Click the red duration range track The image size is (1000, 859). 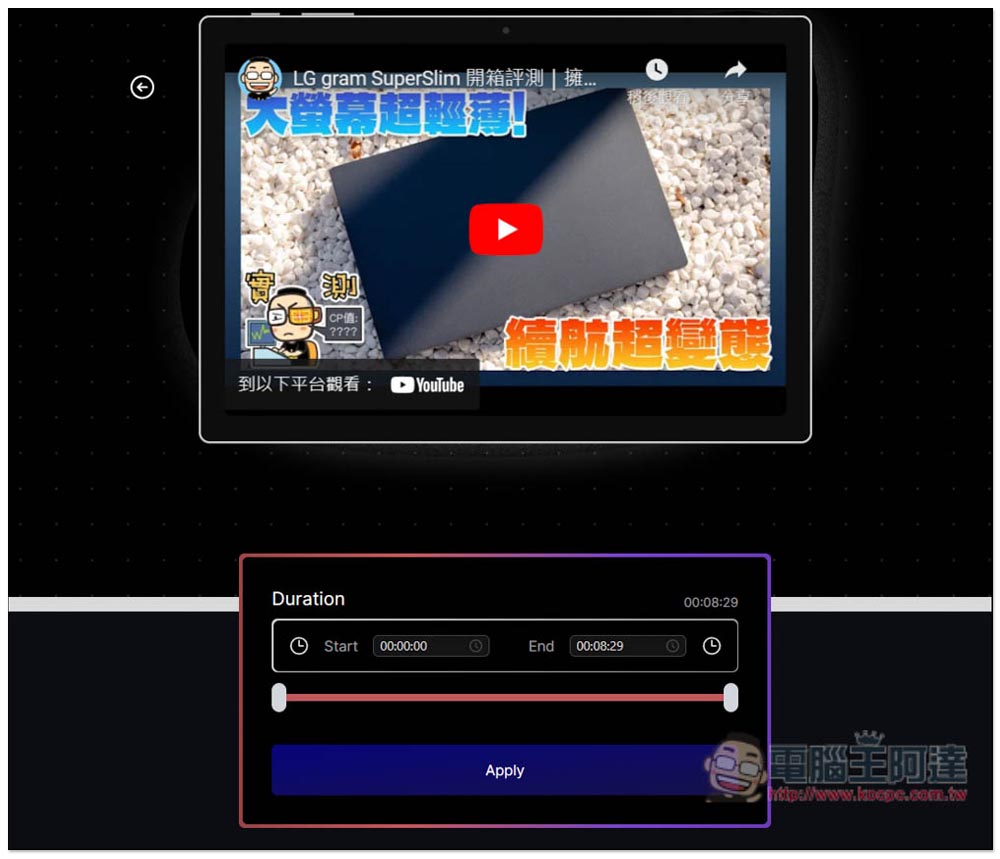[x=504, y=698]
